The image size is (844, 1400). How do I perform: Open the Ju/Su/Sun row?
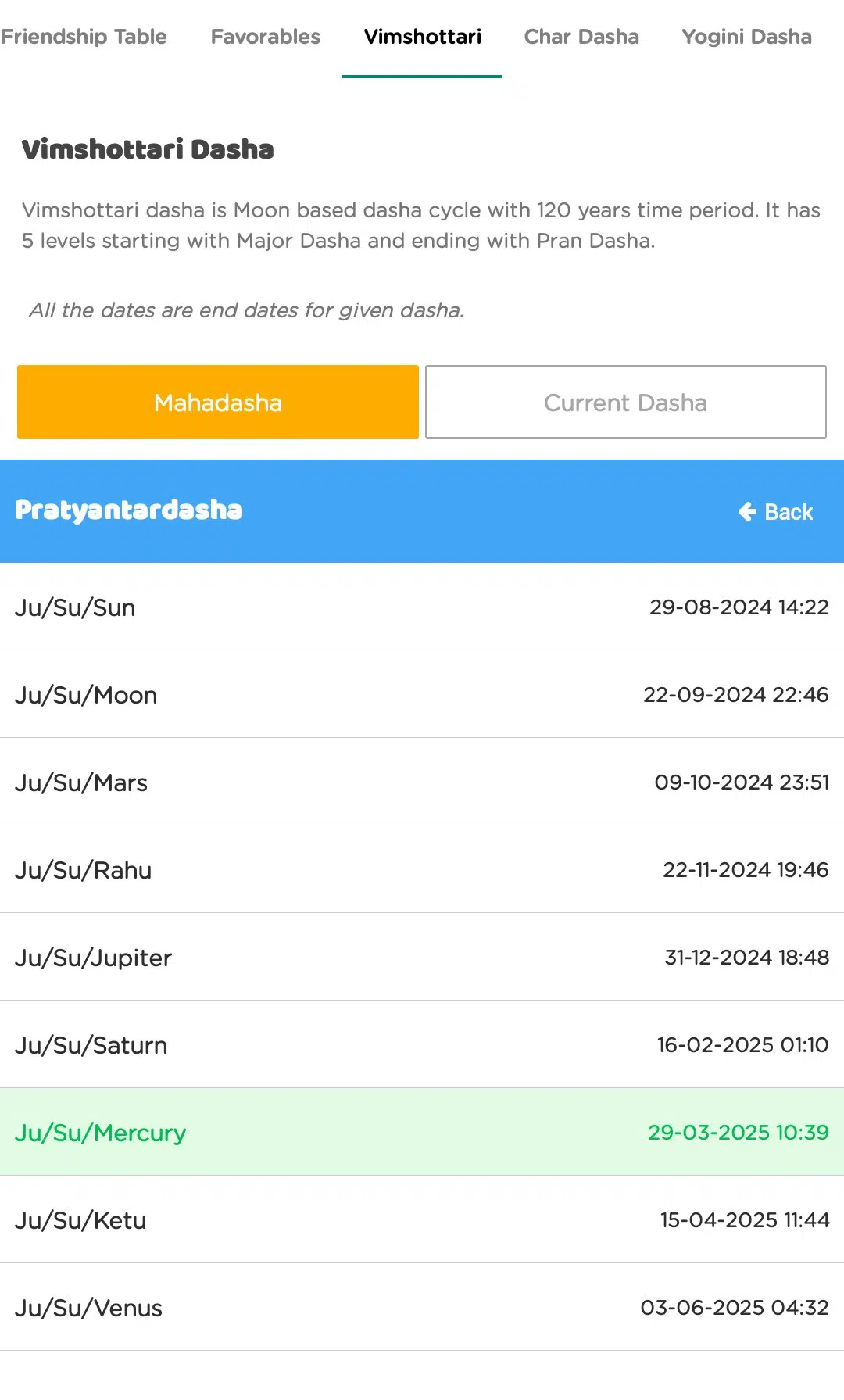click(x=422, y=607)
